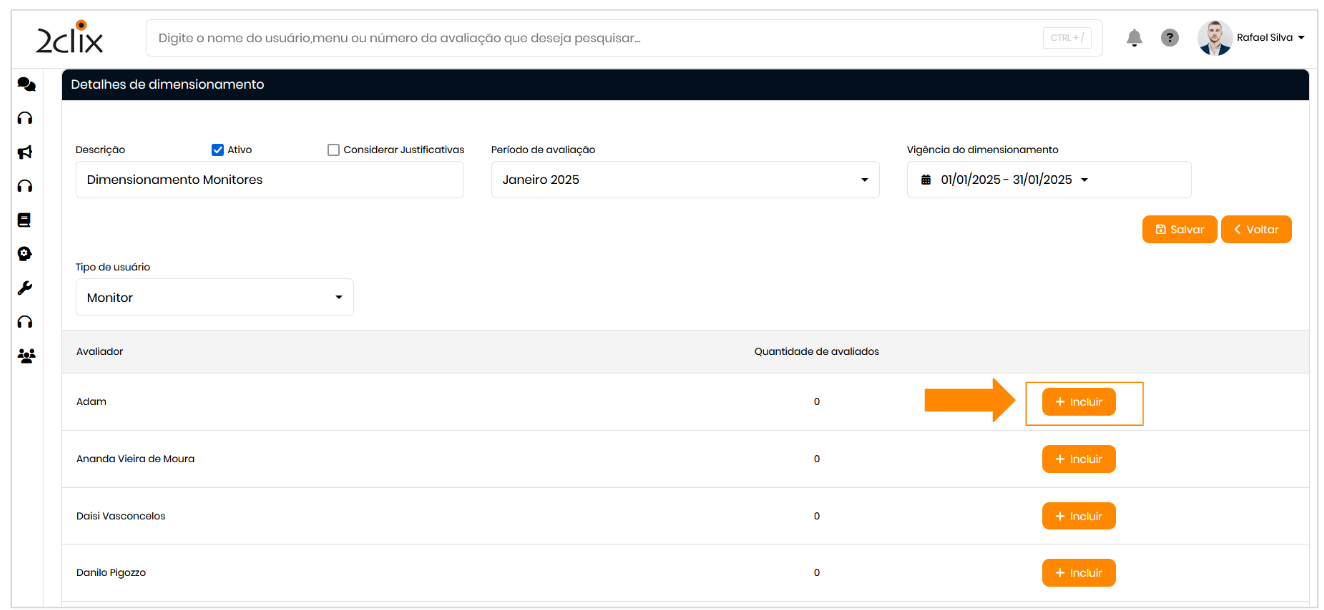Enable Considerar Justificativas checkbox
This screenshot has width=1324, height=610.
[x=334, y=150]
